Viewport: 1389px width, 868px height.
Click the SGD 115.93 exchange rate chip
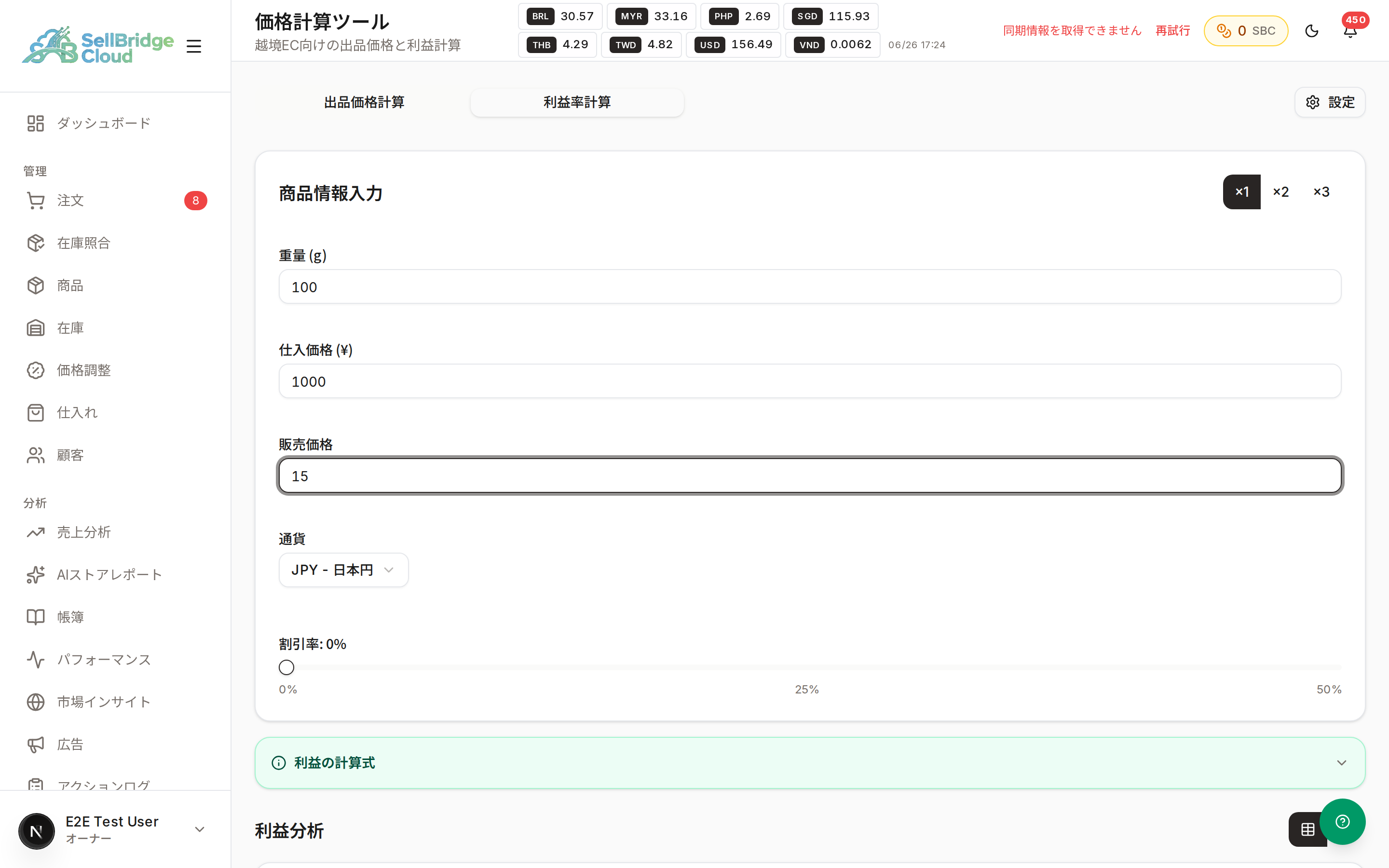[x=831, y=16]
